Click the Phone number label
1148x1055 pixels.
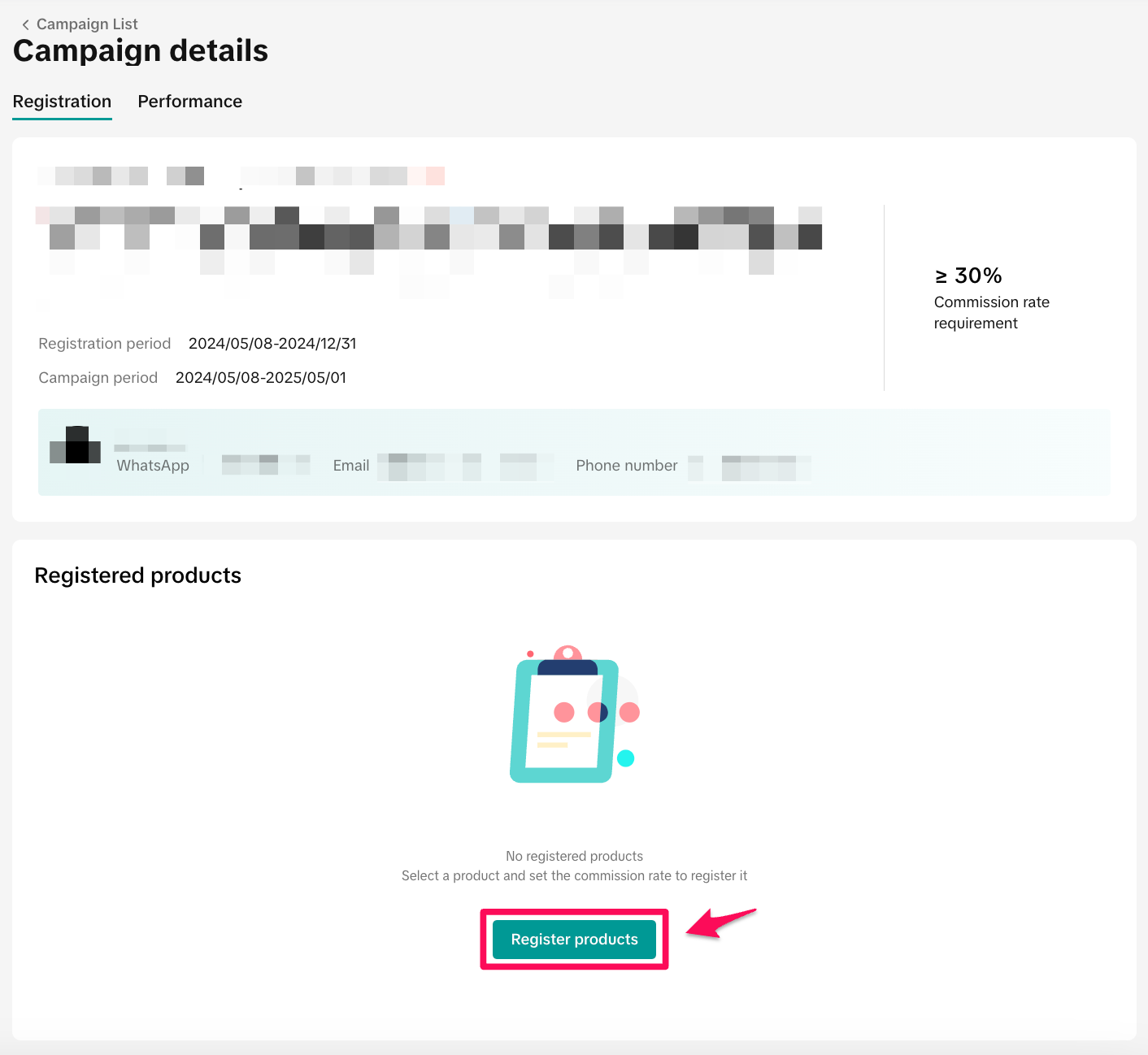click(x=626, y=466)
